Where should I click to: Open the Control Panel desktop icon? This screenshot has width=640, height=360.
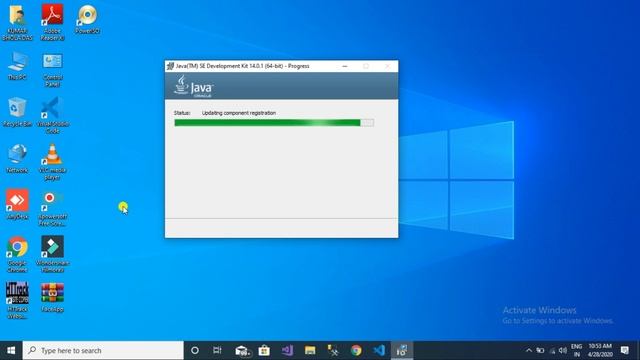pyautogui.click(x=52, y=69)
